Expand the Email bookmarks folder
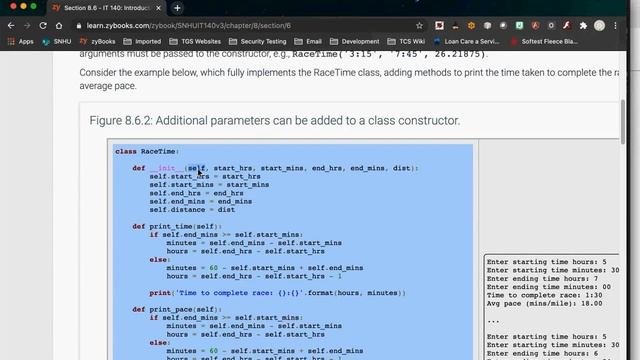640x360 pixels. point(308,41)
